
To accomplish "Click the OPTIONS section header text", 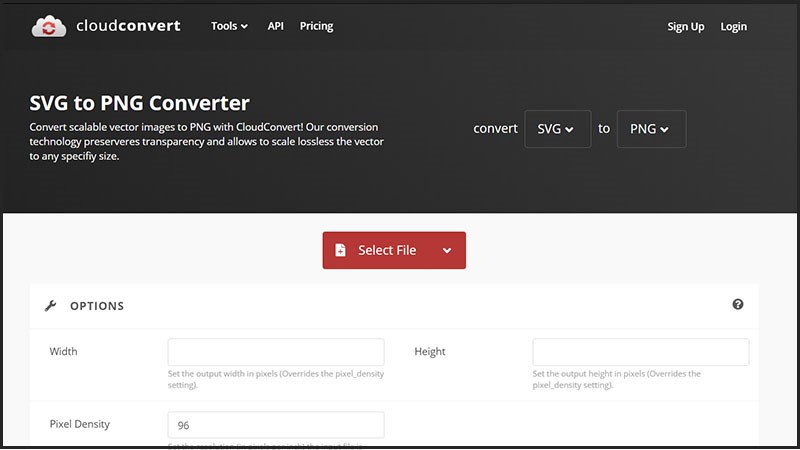I will click(x=97, y=306).
